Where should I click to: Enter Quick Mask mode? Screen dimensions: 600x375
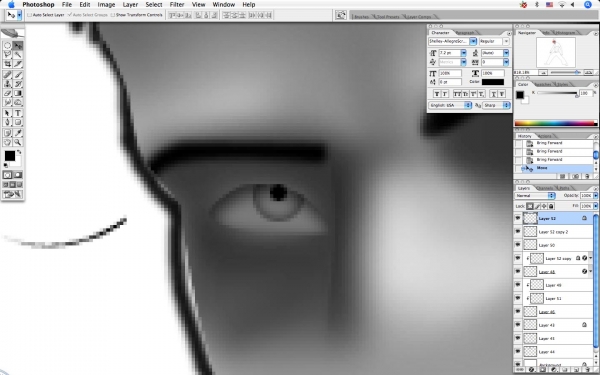coord(18,175)
